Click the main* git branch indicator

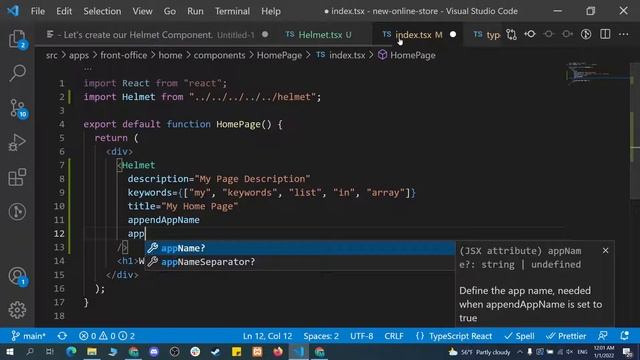[x=28, y=336]
